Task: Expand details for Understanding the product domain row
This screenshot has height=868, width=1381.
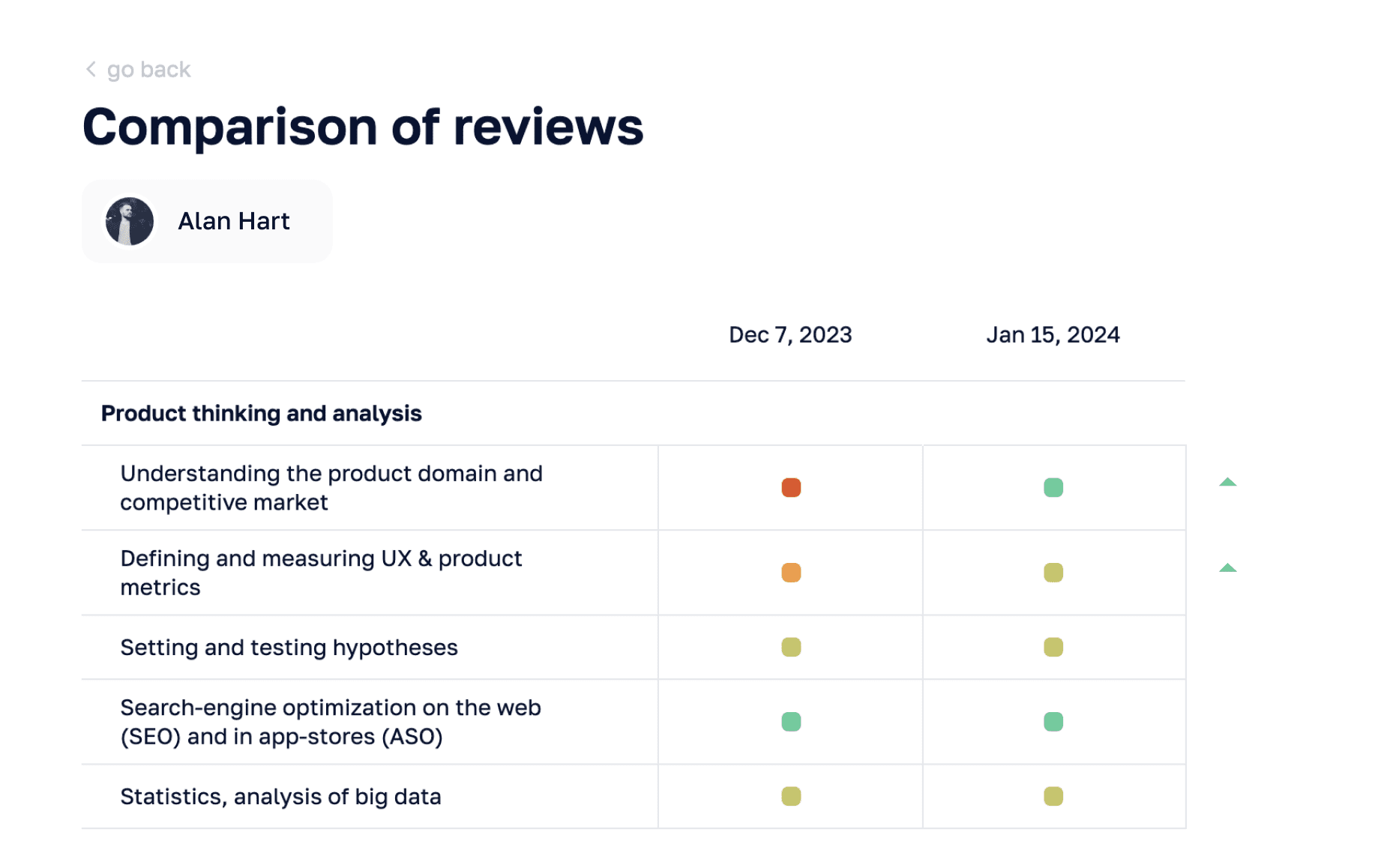Action: (331, 487)
